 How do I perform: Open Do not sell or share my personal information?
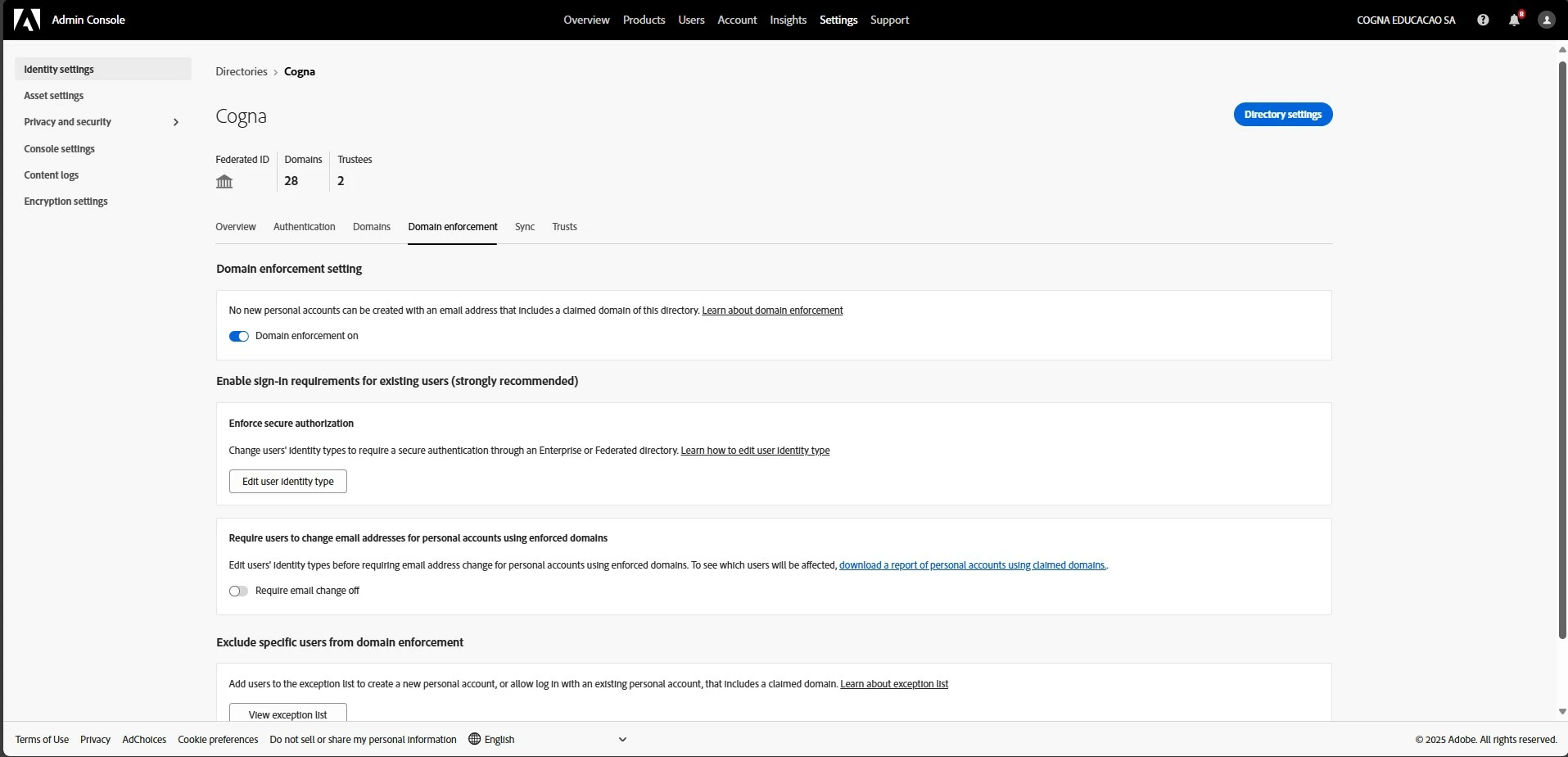point(363,739)
